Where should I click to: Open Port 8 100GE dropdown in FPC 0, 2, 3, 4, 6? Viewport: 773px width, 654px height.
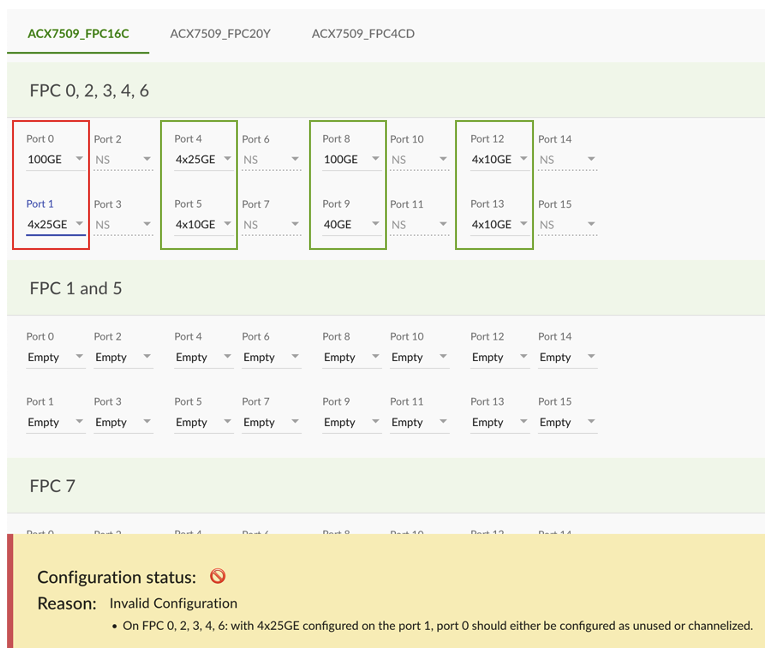pyautogui.click(x=351, y=159)
